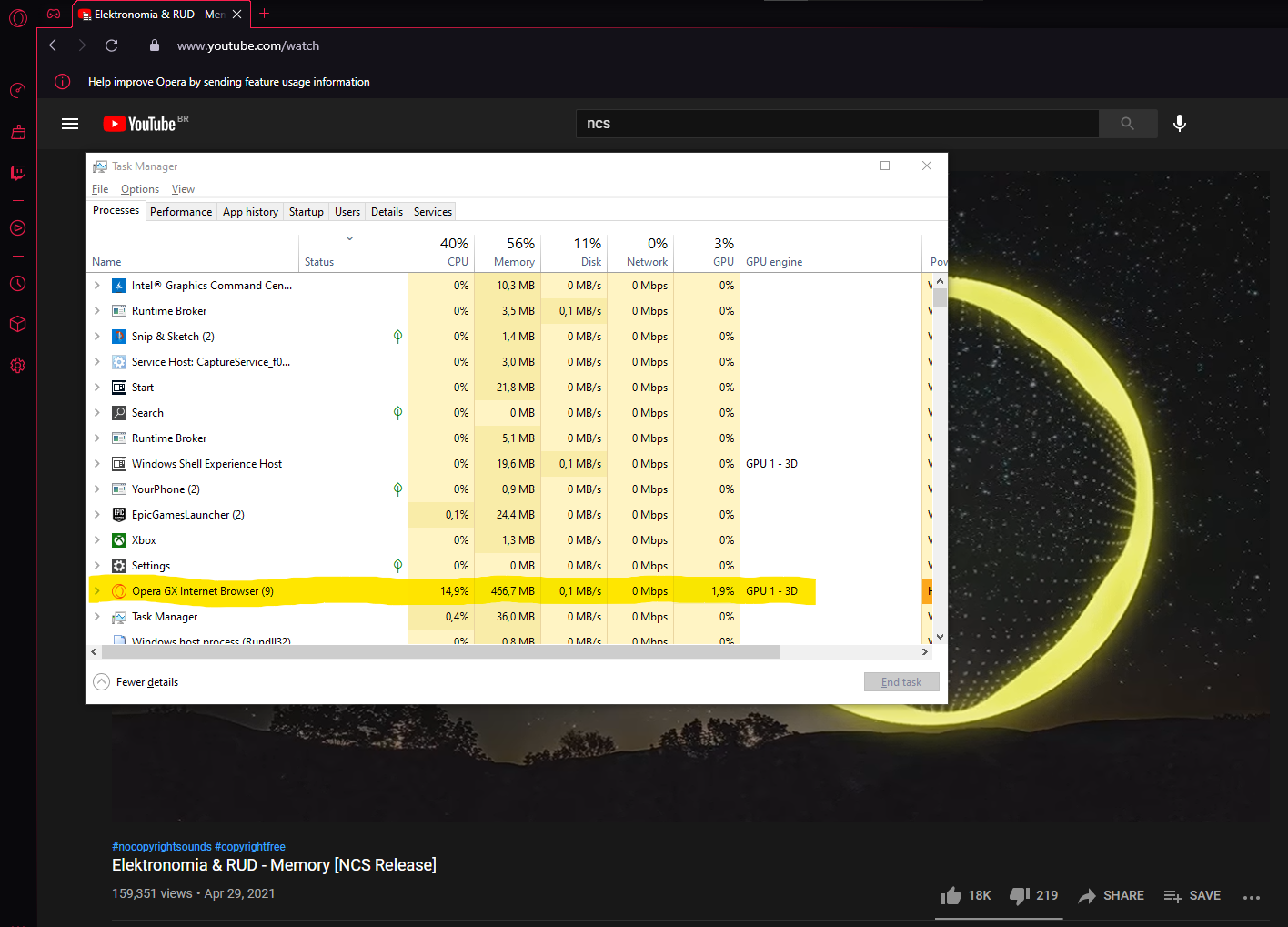Click the End task button
Image resolution: width=1288 pixels, height=927 pixels.
click(x=901, y=682)
